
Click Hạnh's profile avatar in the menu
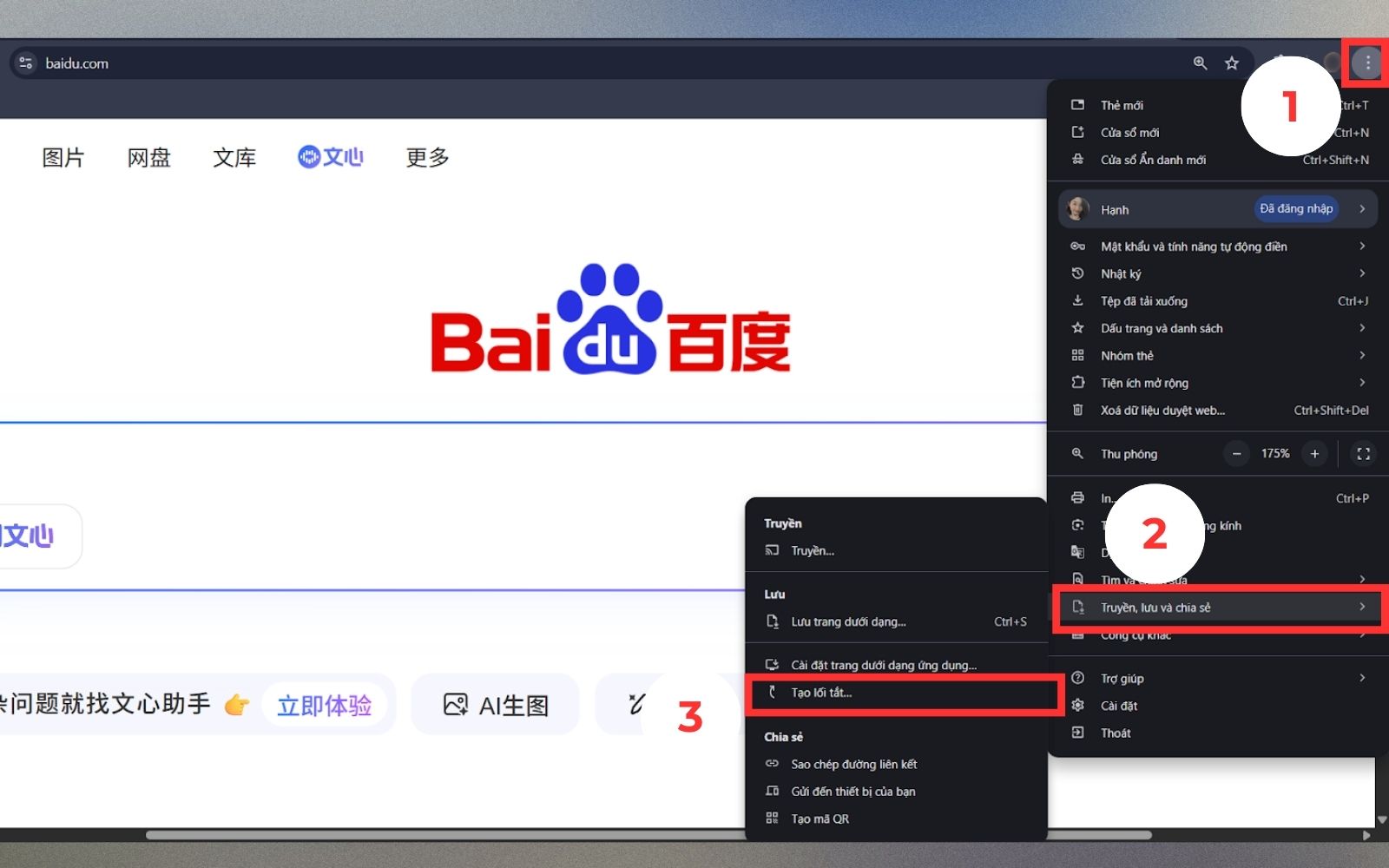point(1077,208)
